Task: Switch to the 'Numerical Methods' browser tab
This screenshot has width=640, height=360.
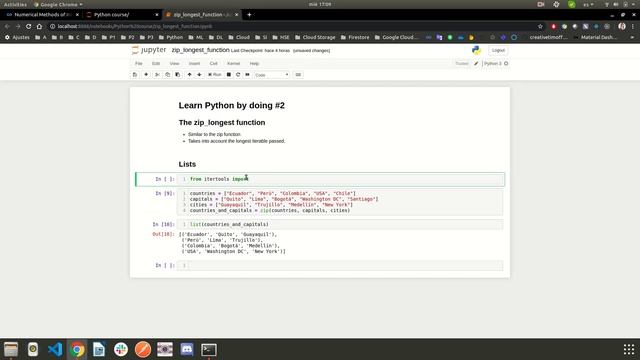Action: pos(42,15)
